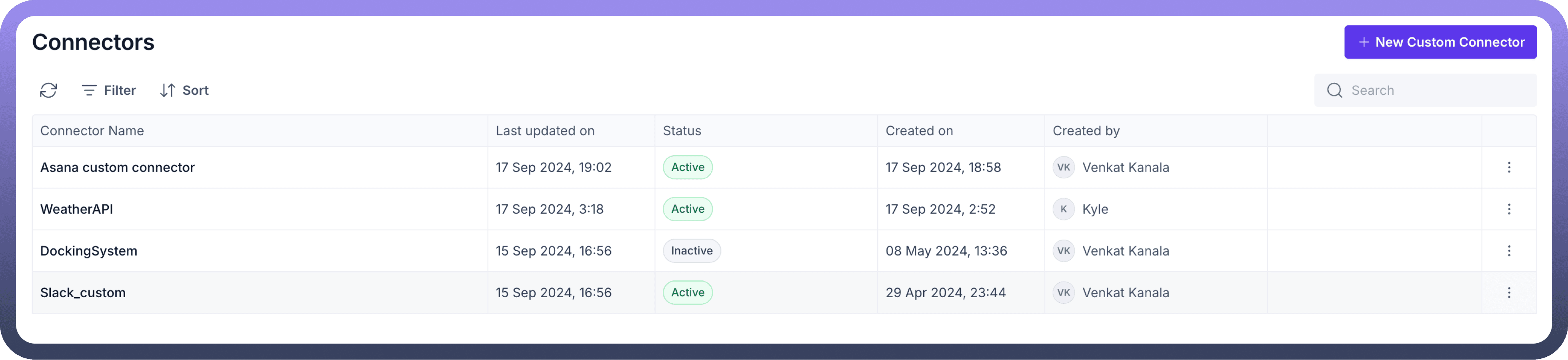Click the Inactive status badge of DockingSystem

(692, 251)
